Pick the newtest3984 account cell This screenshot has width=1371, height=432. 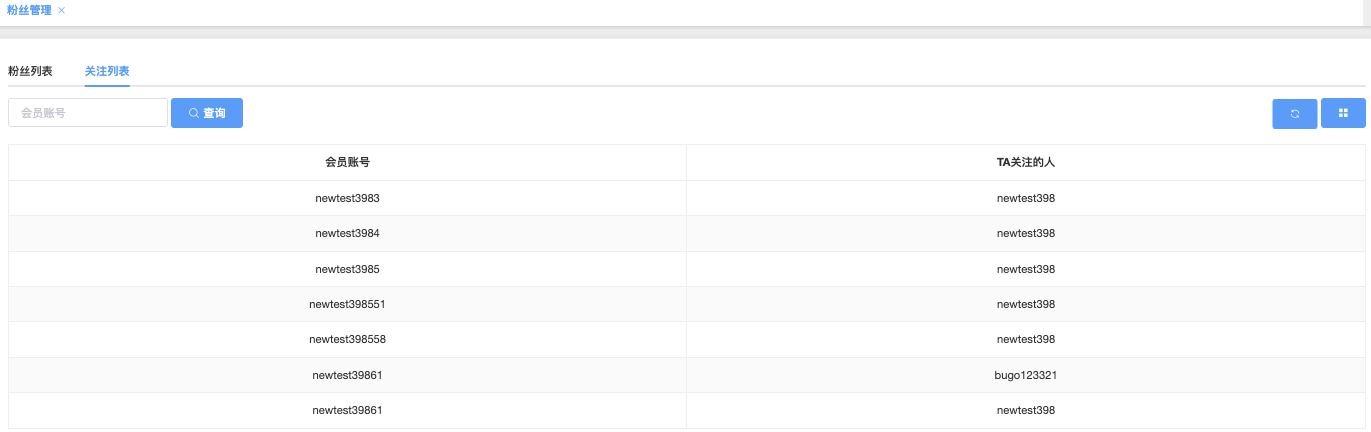(347, 233)
